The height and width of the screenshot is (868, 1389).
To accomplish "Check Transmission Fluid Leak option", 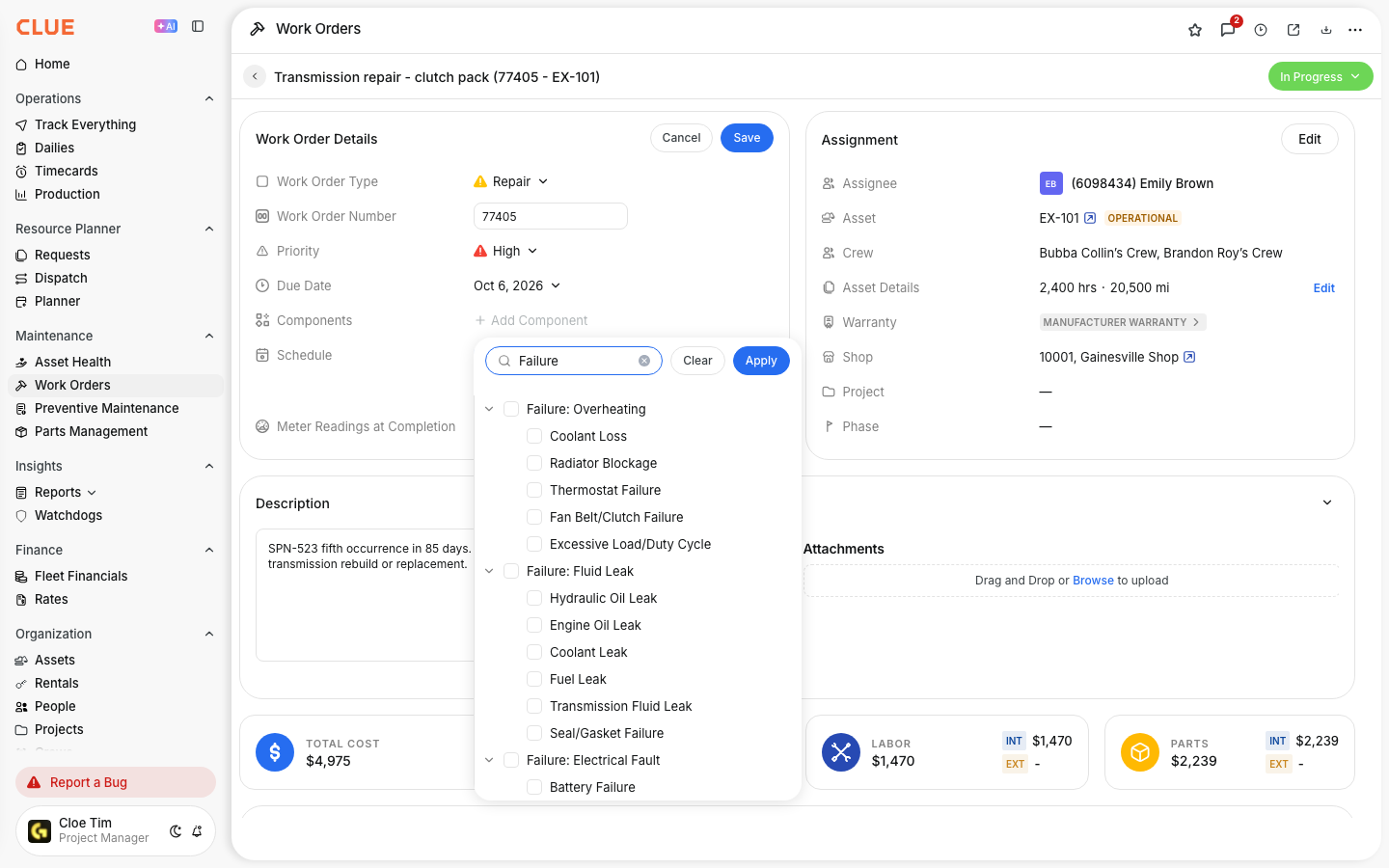I will click(x=534, y=706).
